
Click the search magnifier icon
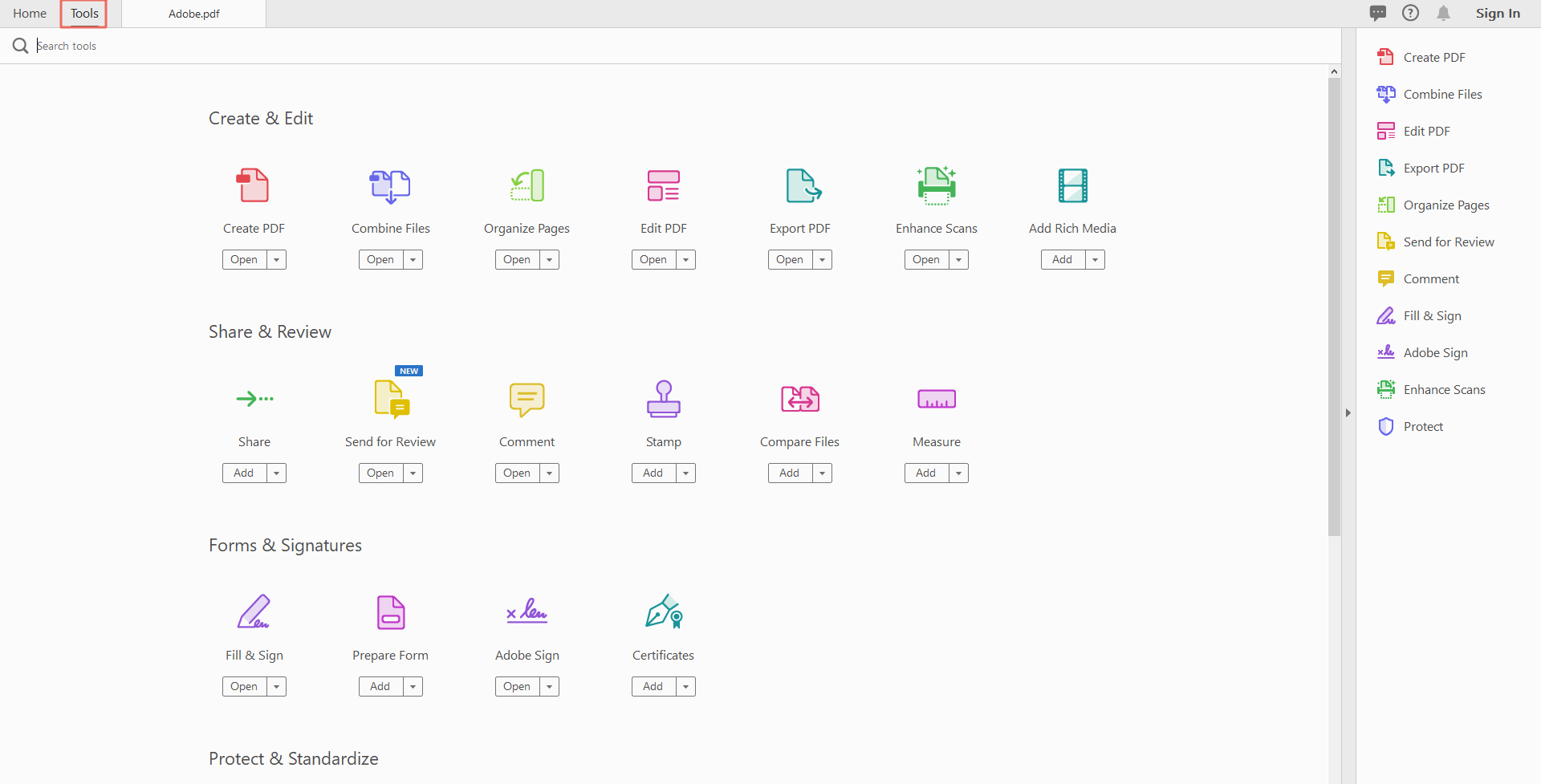20,46
